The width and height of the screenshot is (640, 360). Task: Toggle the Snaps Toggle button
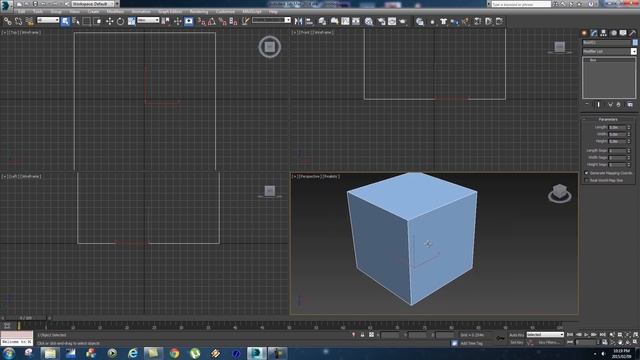(201, 21)
